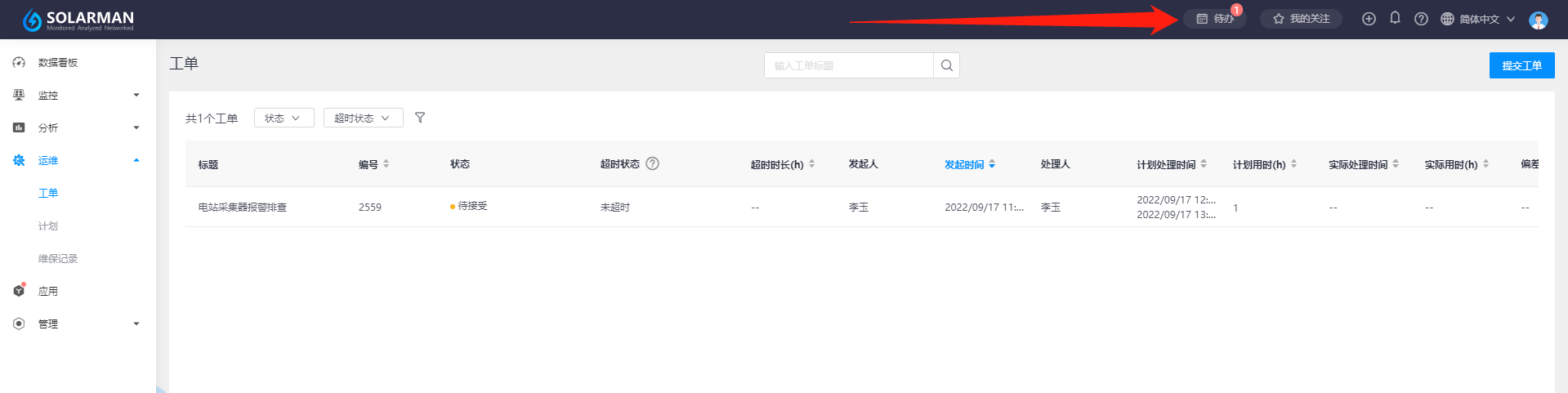Image resolution: width=1568 pixels, height=393 pixels.
Task: Open the 待办 to-do button
Action: 1215,19
